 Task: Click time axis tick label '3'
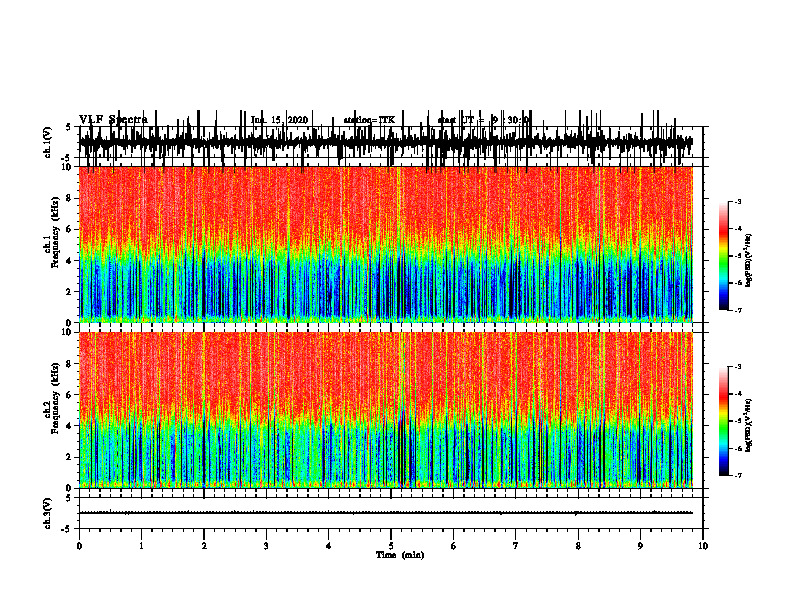click(266, 546)
